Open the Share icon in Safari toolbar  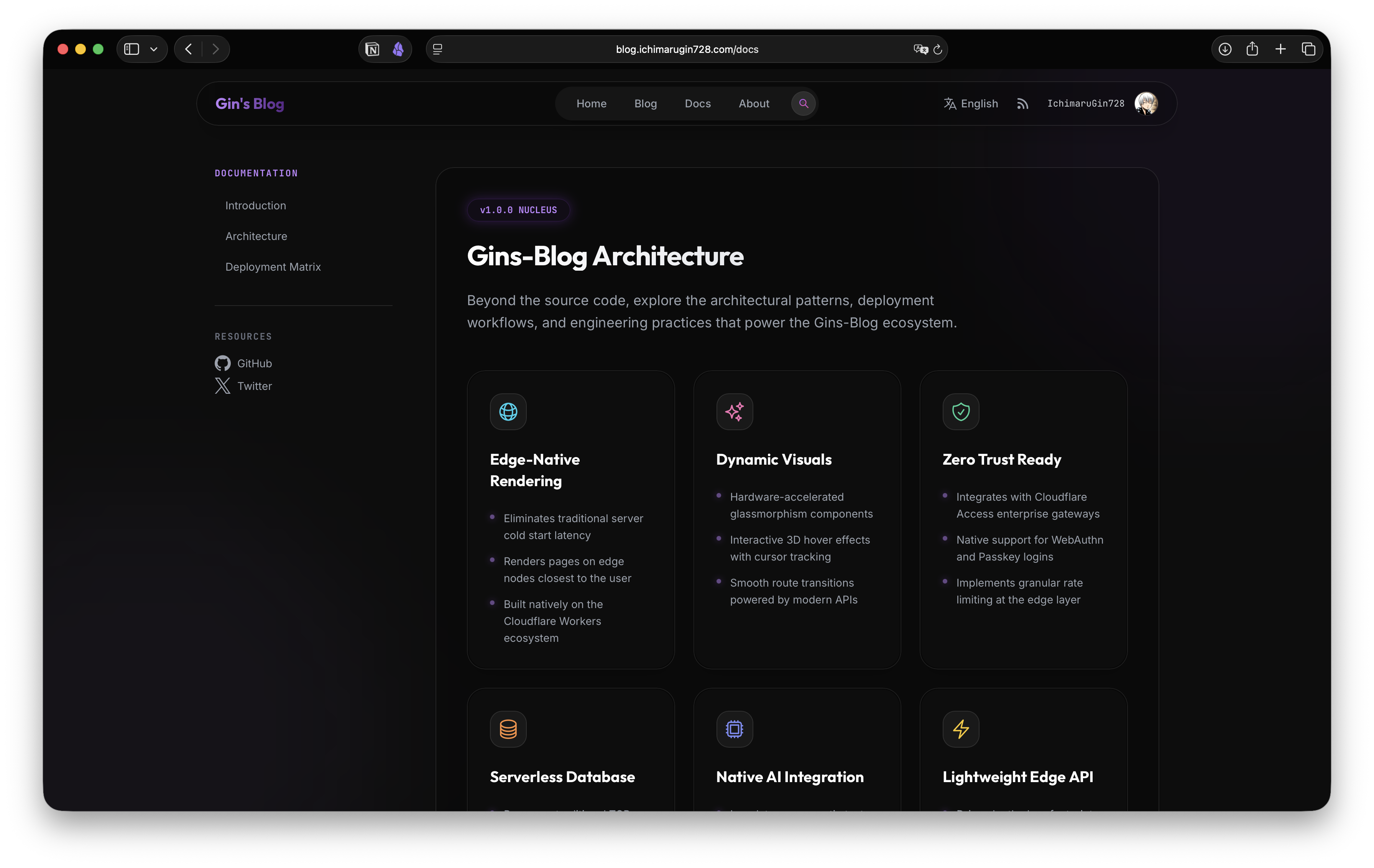[x=1252, y=49]
